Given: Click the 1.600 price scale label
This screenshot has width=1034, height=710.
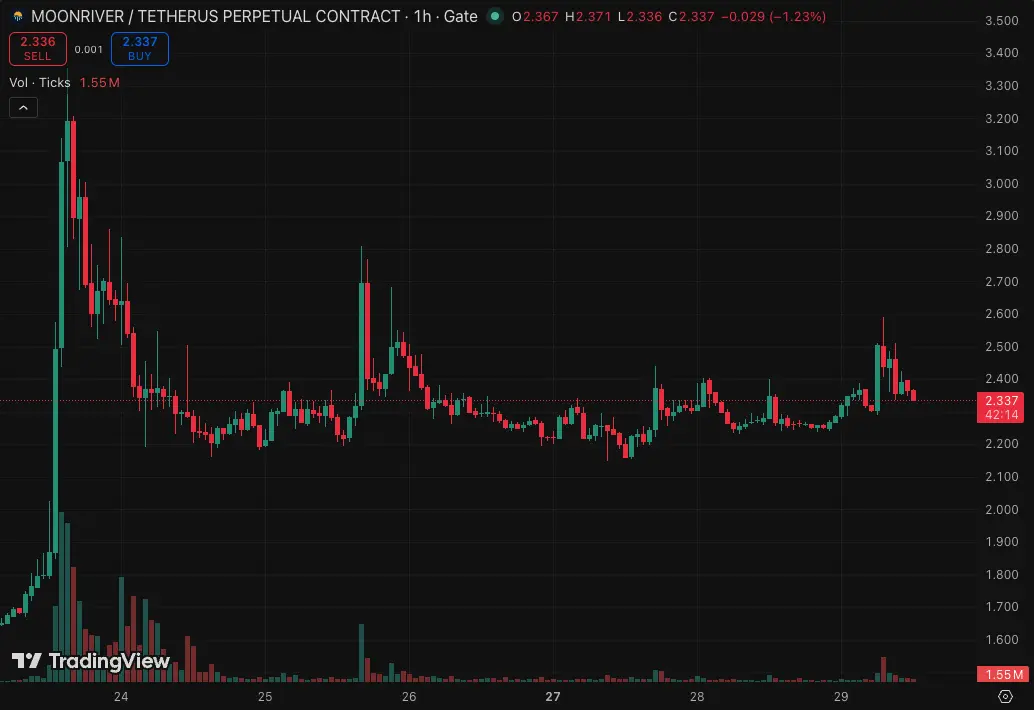Looking at the screenshot, I should [1002, 639].
